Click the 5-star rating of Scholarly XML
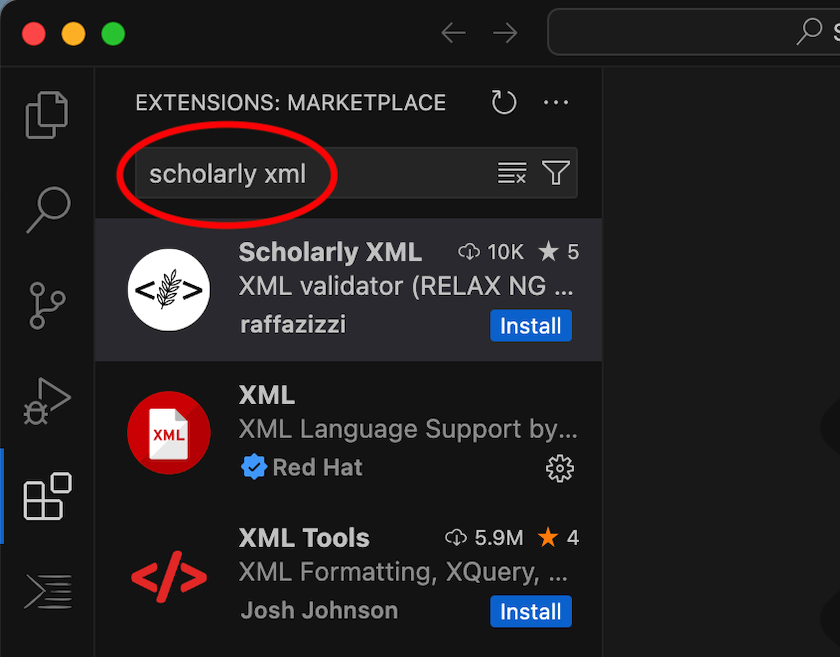This screenshot has height=657, width=840. tap(558, 252)
